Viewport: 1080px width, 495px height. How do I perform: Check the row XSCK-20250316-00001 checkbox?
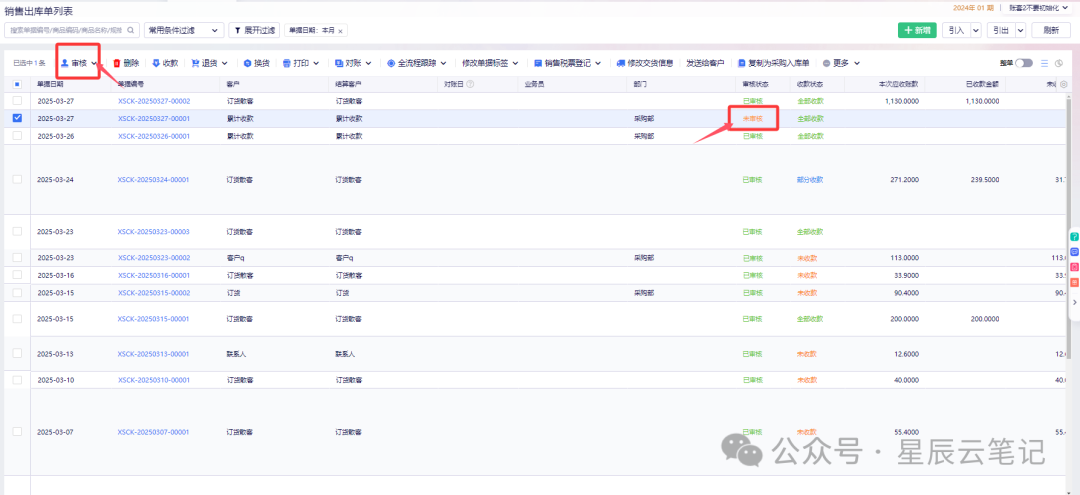[17, 275]
